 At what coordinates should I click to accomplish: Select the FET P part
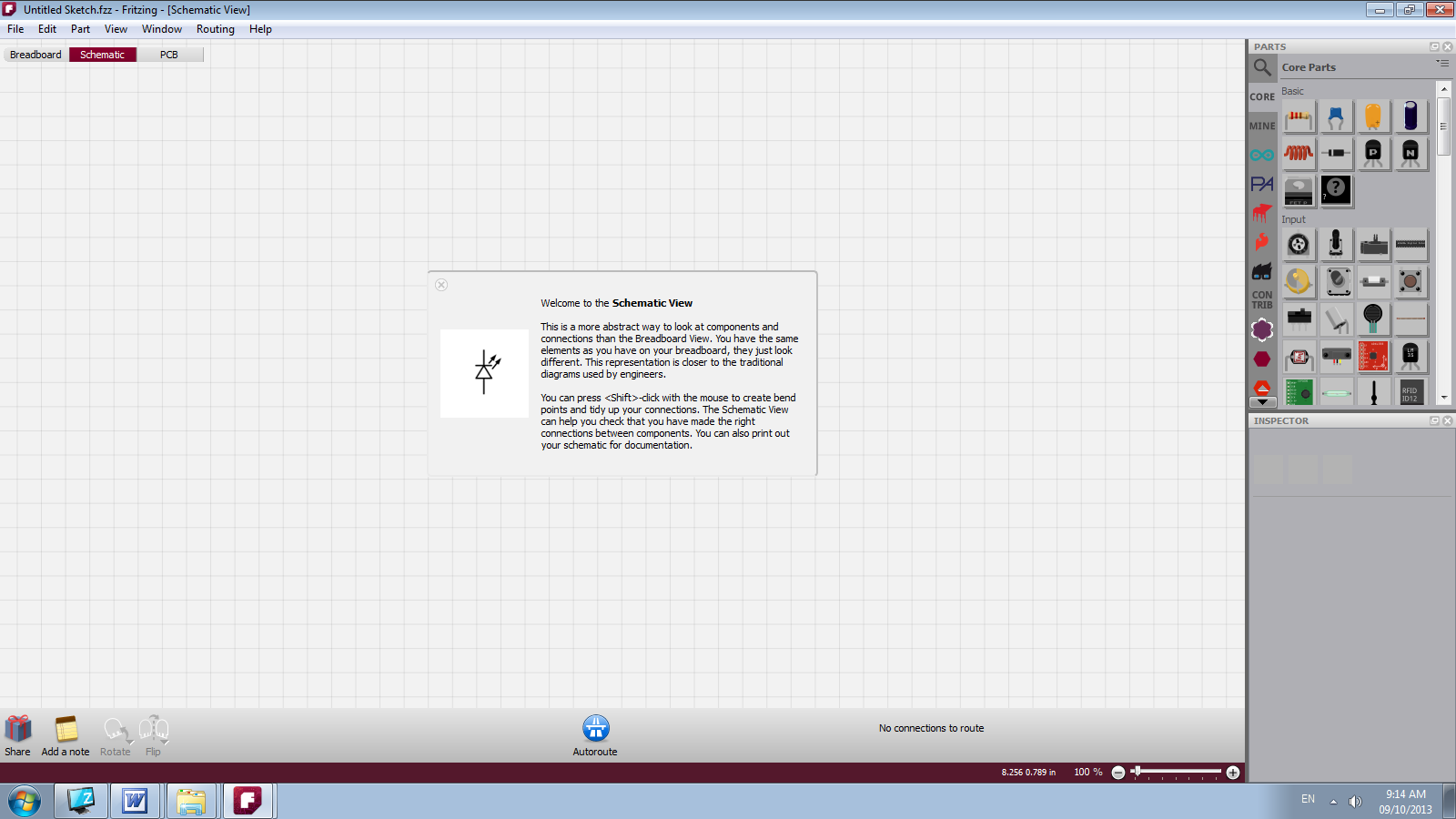tap(1299, 191)
